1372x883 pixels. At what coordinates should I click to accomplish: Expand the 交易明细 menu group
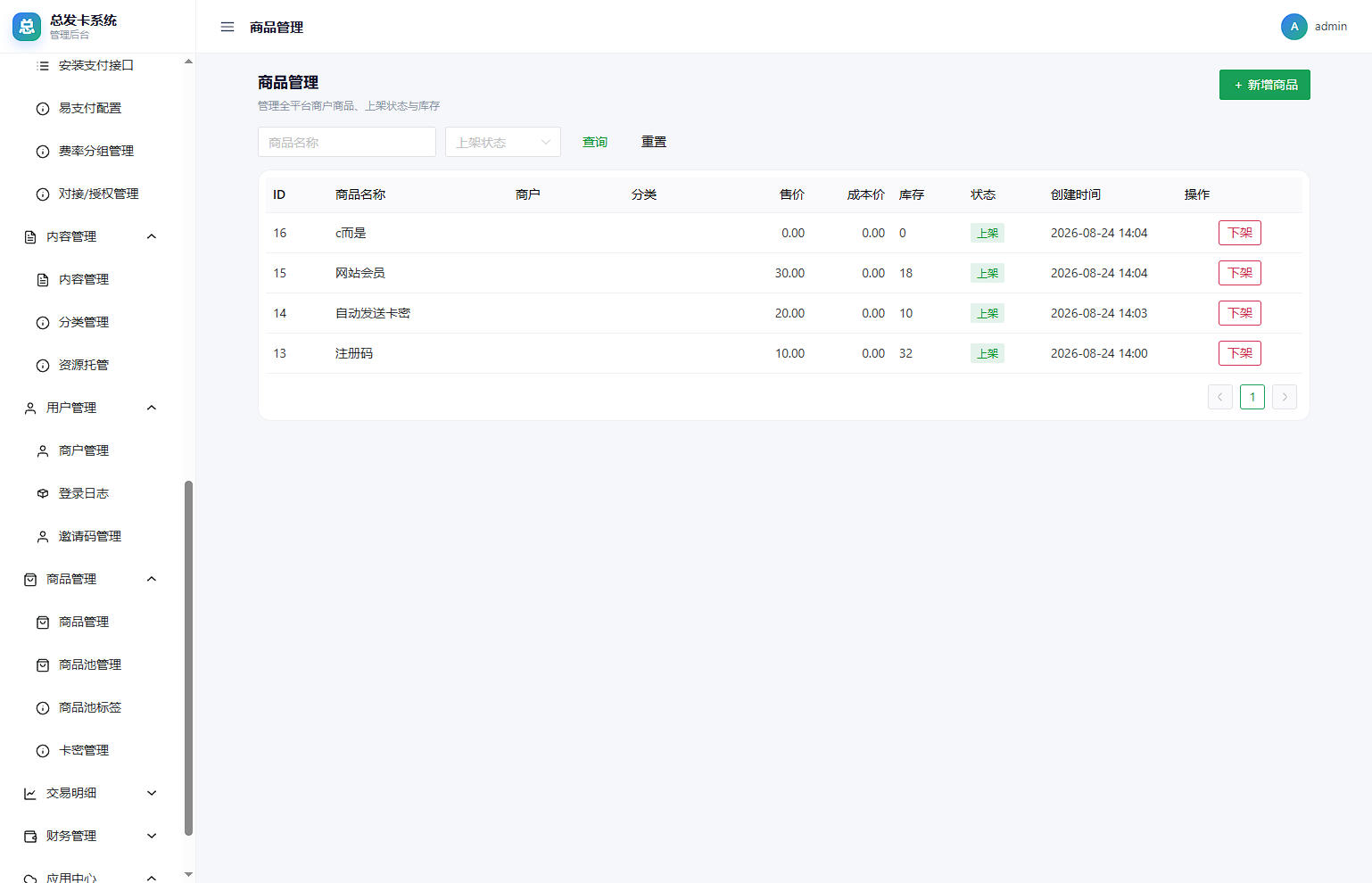tap(152, 793)
